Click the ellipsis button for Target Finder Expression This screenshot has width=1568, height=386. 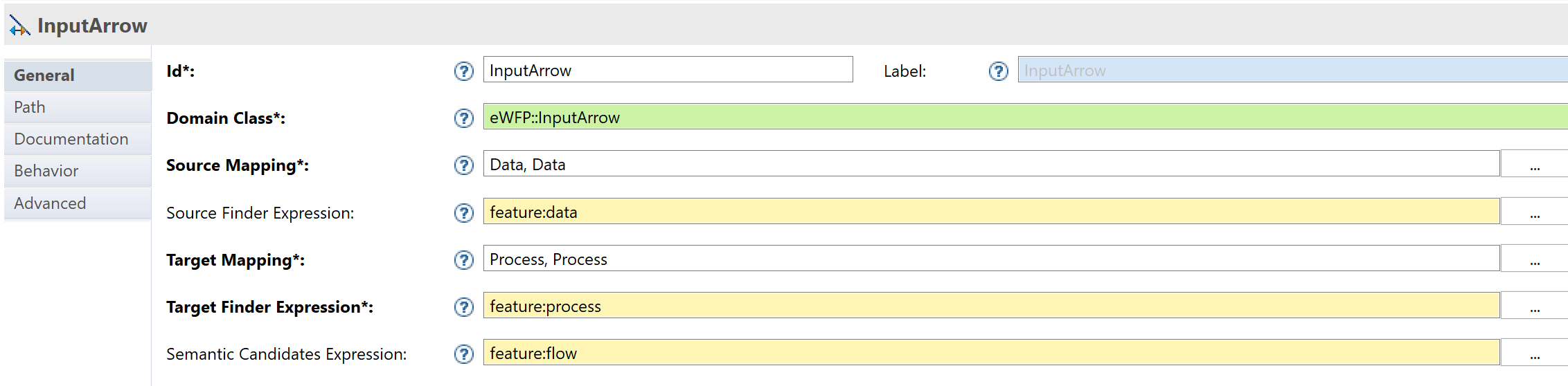(x=1535, y=306)
